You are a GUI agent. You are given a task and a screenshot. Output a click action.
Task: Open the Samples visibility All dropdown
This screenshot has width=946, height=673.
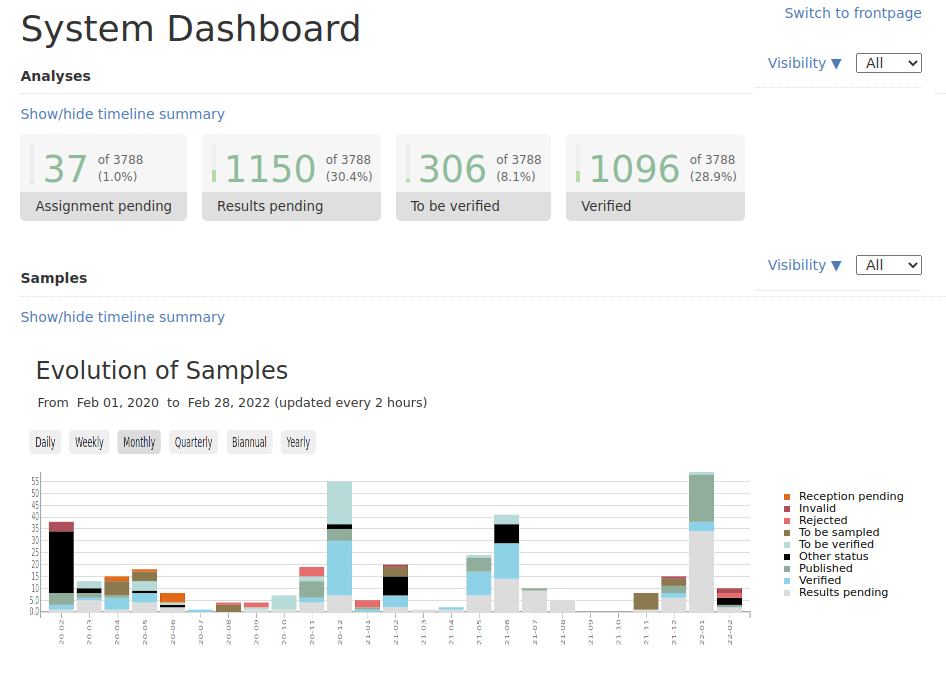tap(888, 265)
